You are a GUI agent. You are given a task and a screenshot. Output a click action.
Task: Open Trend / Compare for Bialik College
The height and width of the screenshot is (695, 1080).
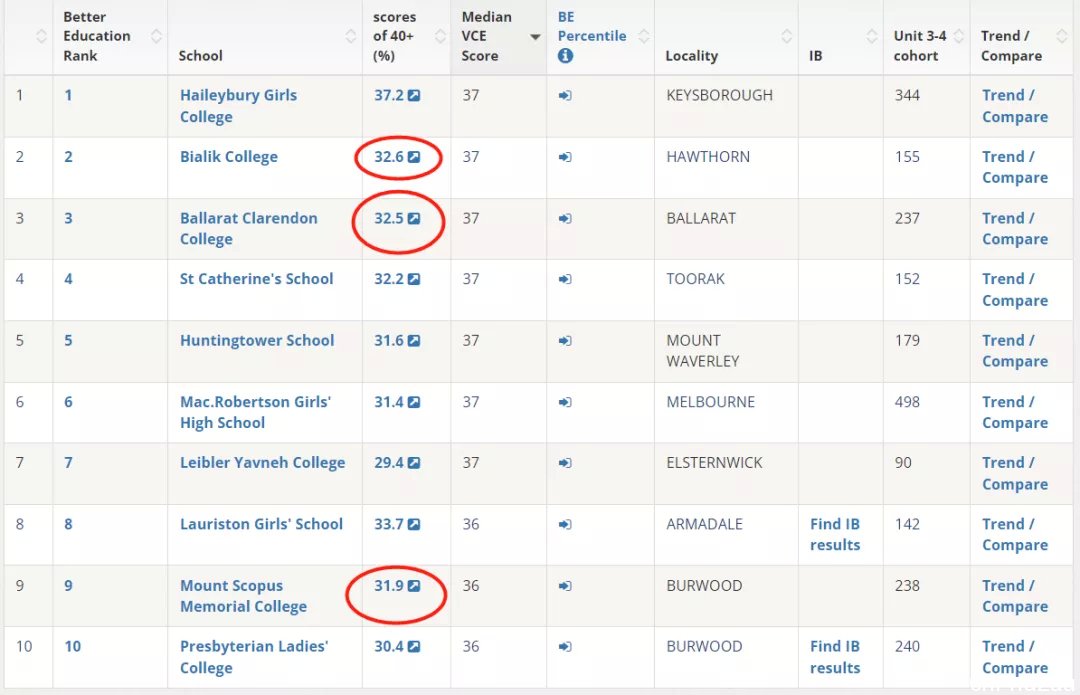coord(1015,167)
